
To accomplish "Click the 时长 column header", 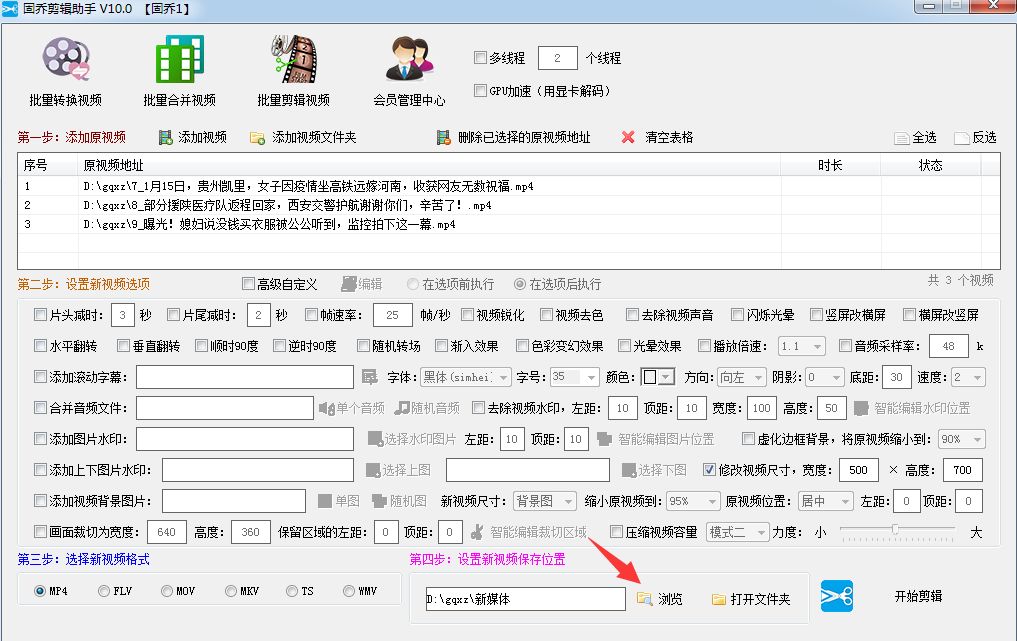I will pos(830,165).
